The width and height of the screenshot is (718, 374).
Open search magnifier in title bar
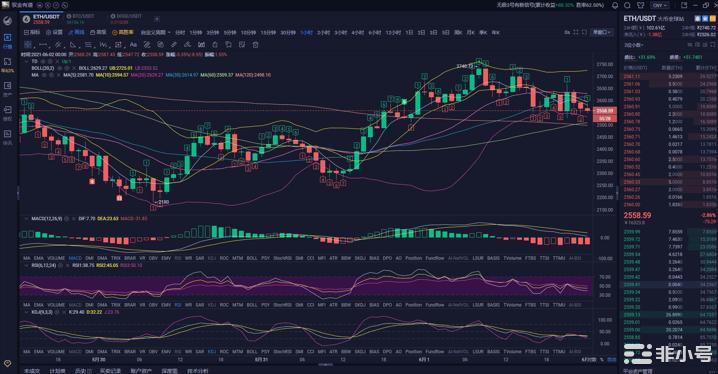628,5
